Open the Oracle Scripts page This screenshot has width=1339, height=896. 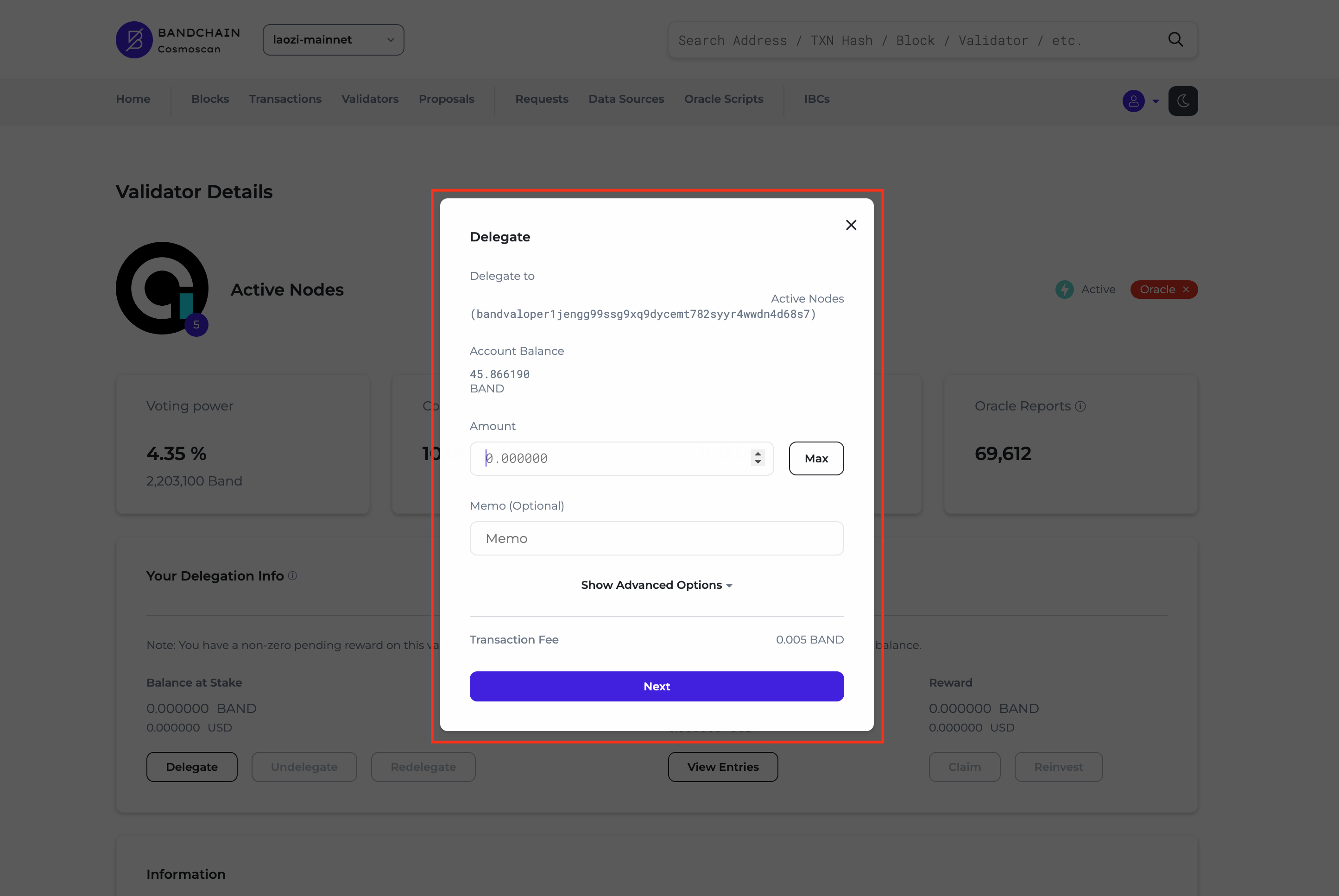pos(724,99)
